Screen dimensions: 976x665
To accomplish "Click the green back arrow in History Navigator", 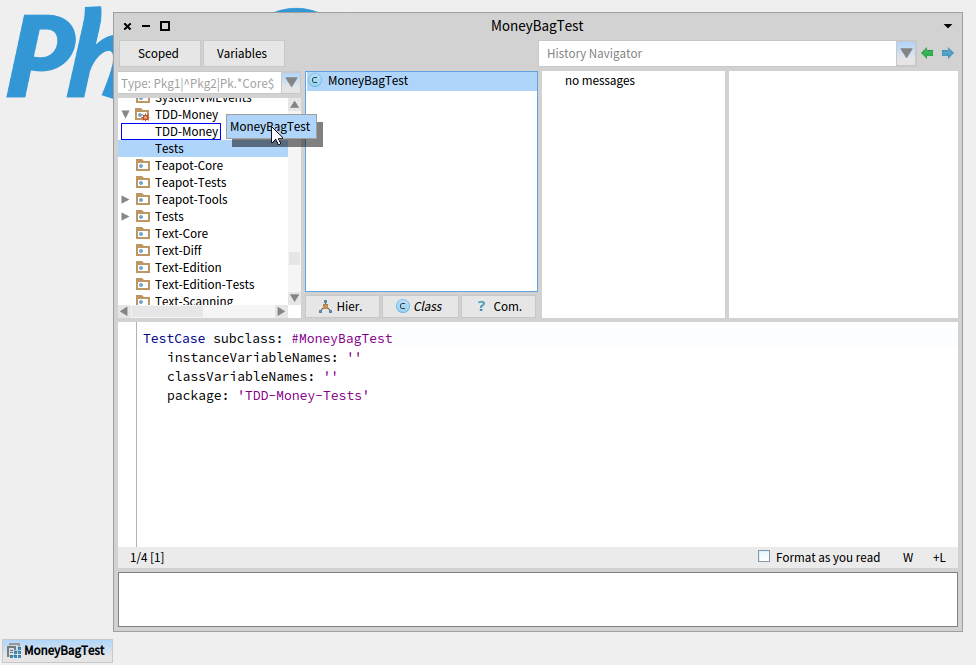I will [x=927, y=54].
